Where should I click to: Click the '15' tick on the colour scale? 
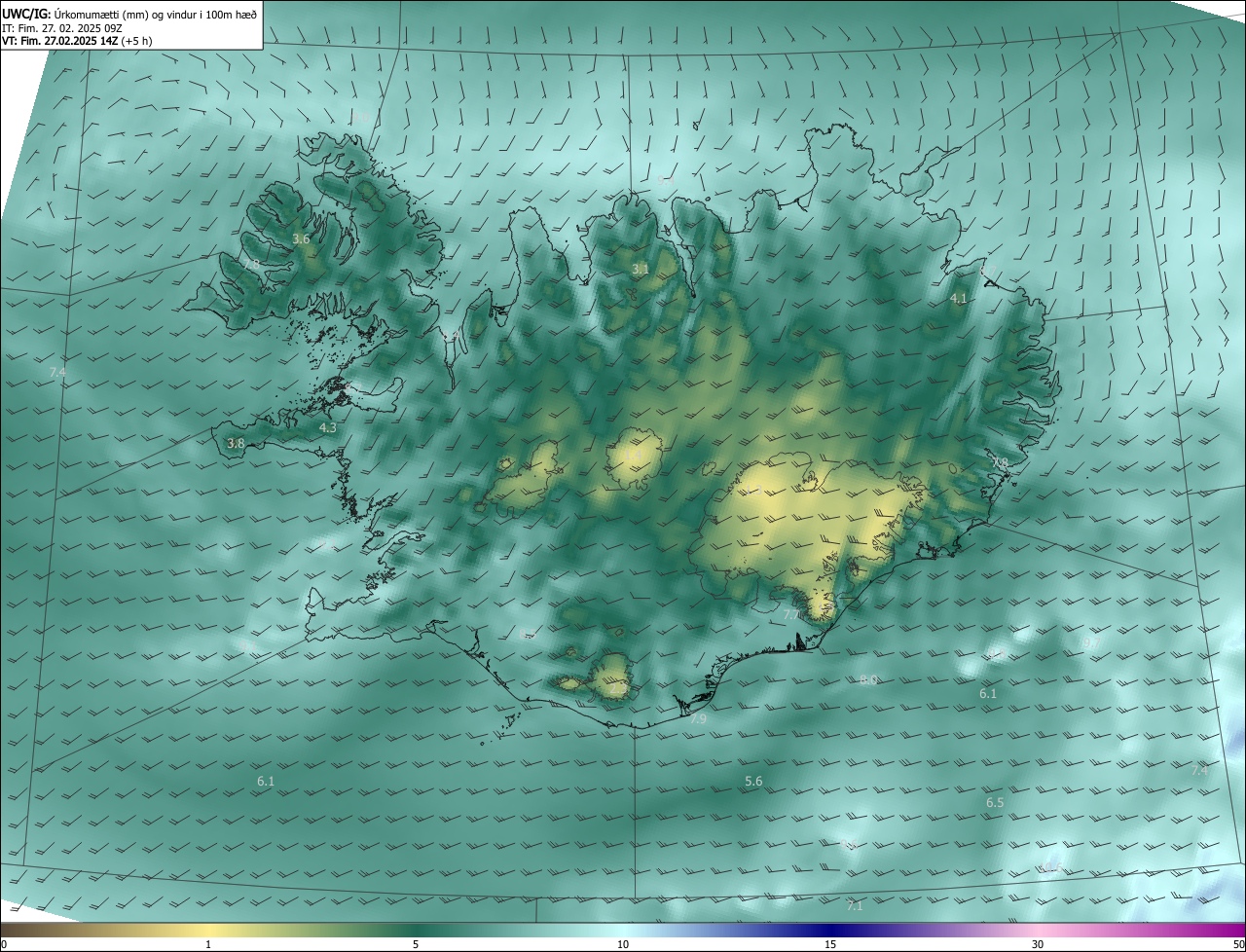point(830,944)
